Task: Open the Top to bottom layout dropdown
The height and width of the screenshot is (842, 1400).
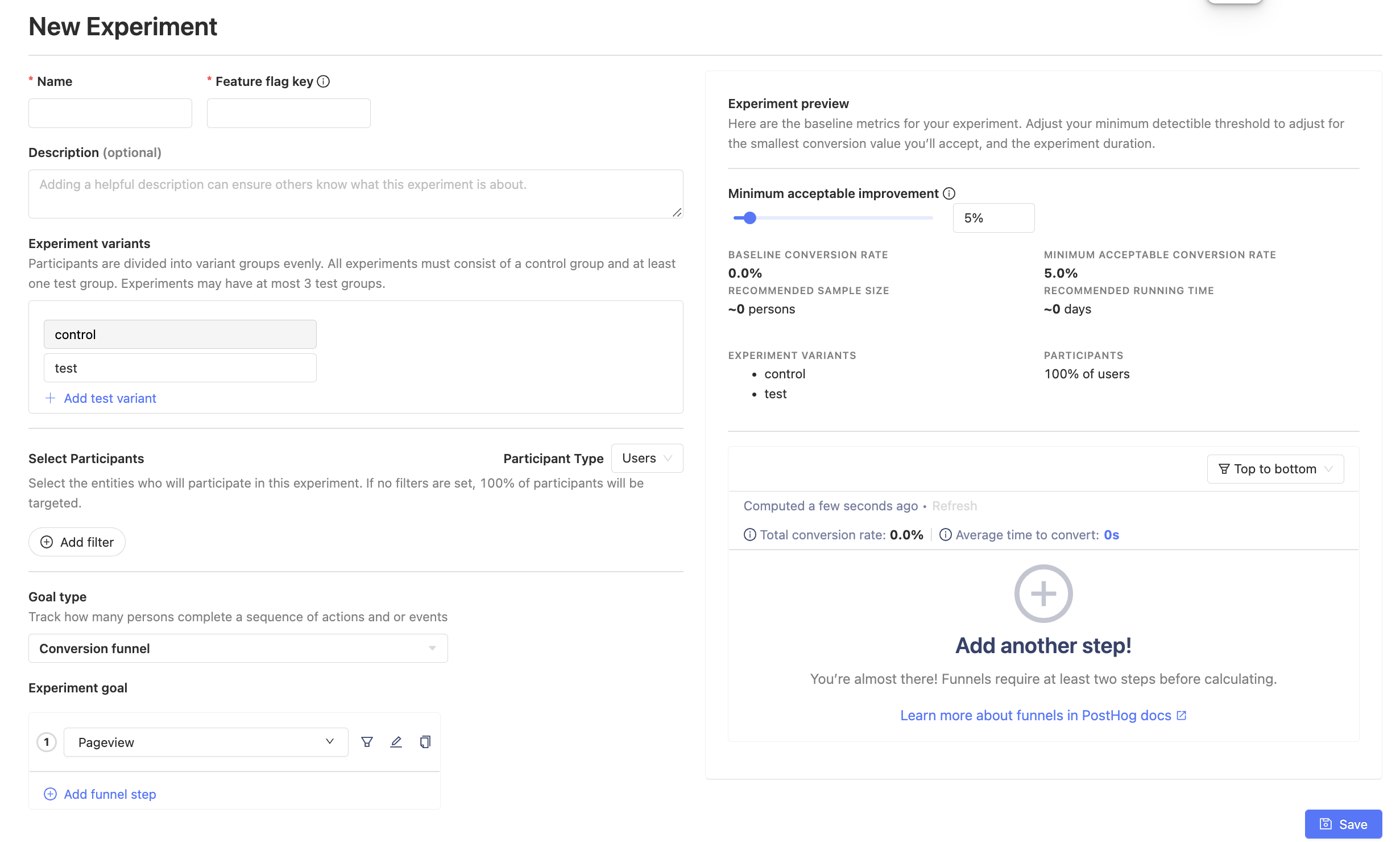Action: (x=1275, y=469)
